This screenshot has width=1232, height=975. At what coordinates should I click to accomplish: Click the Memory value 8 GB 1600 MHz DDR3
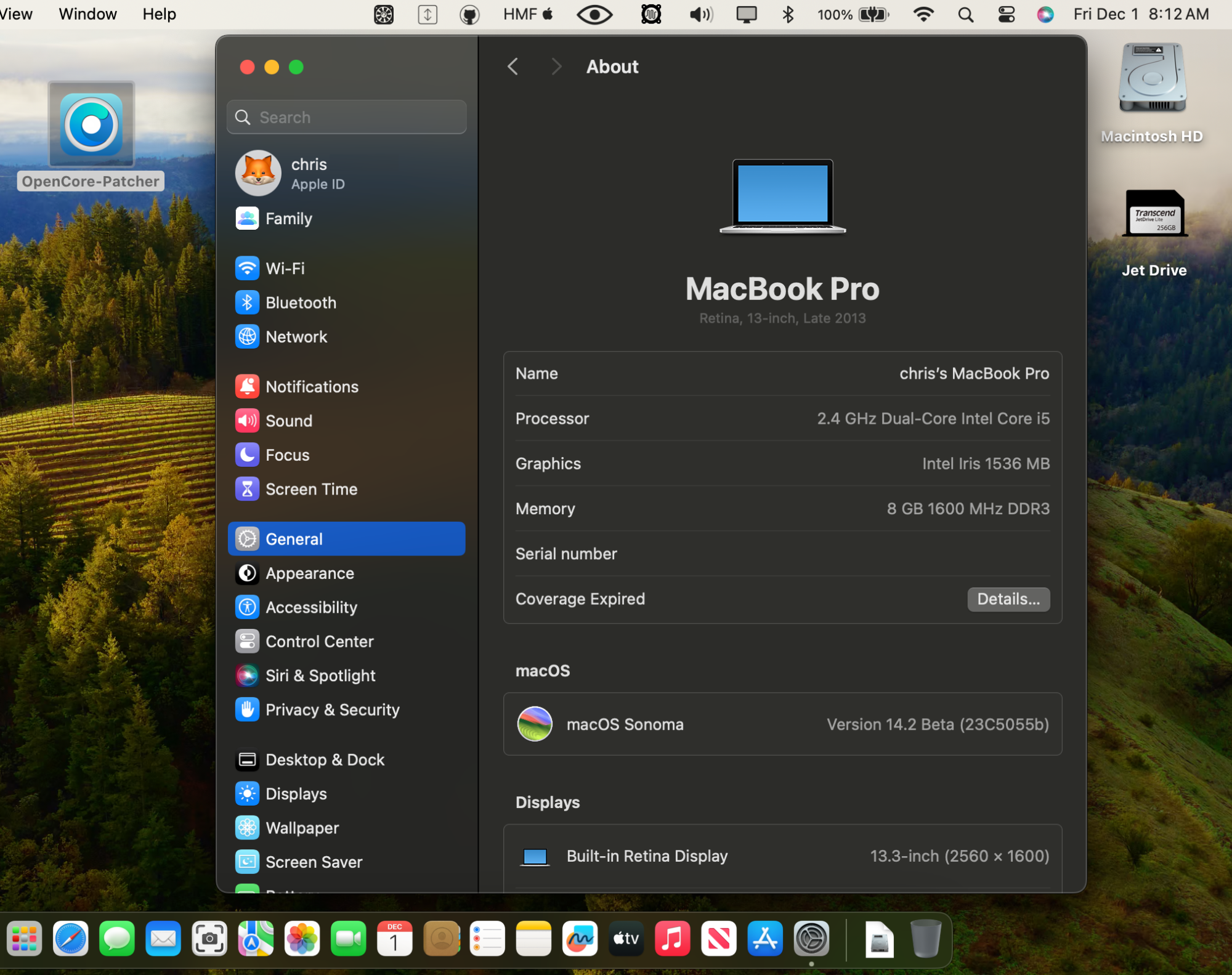click(968, 509)
